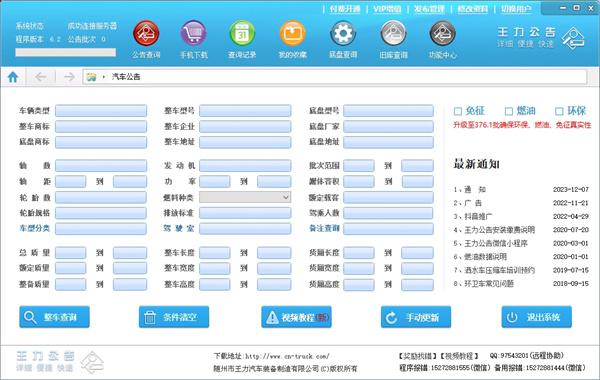This screenshot has width=600, height=380.
Task: Click the 汽车公告 address bar
Action: pos(335,77)
